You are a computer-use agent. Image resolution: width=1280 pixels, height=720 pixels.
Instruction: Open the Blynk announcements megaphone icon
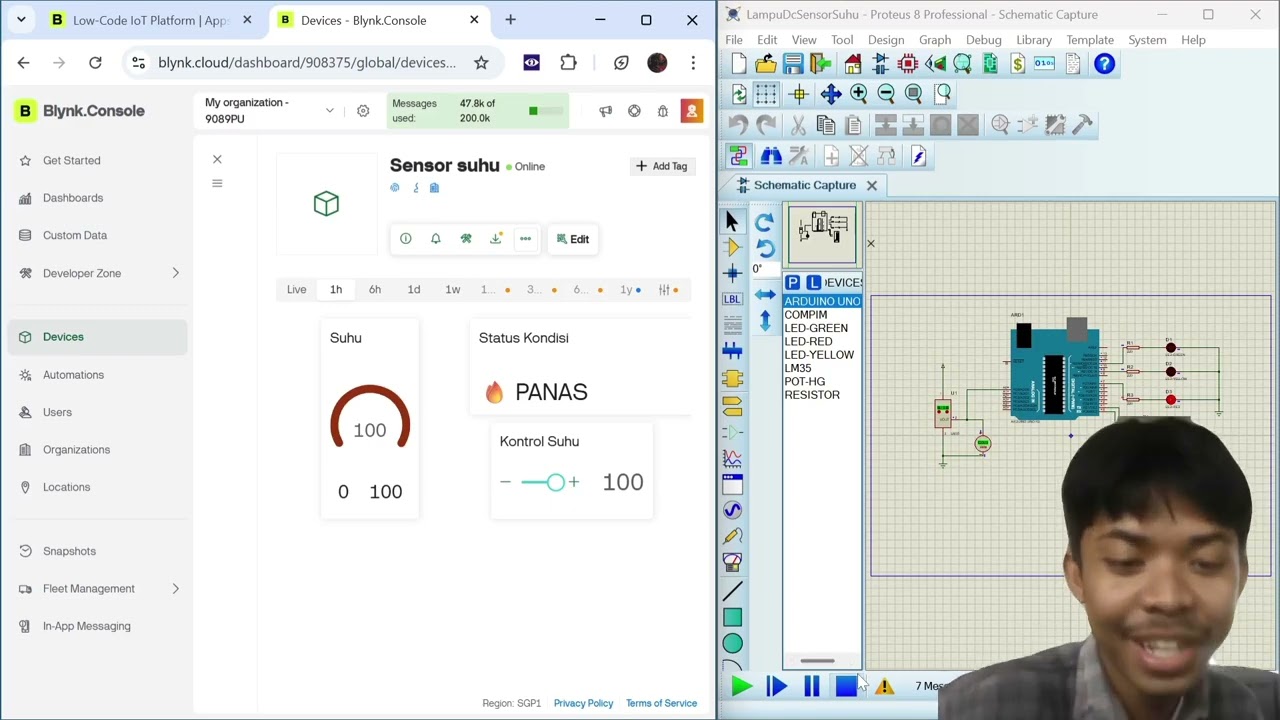(x=605, y=111)
